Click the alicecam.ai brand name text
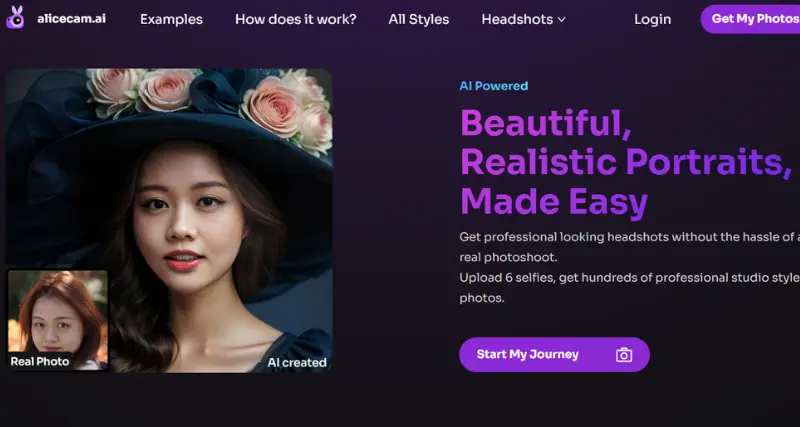 (70, 19)
